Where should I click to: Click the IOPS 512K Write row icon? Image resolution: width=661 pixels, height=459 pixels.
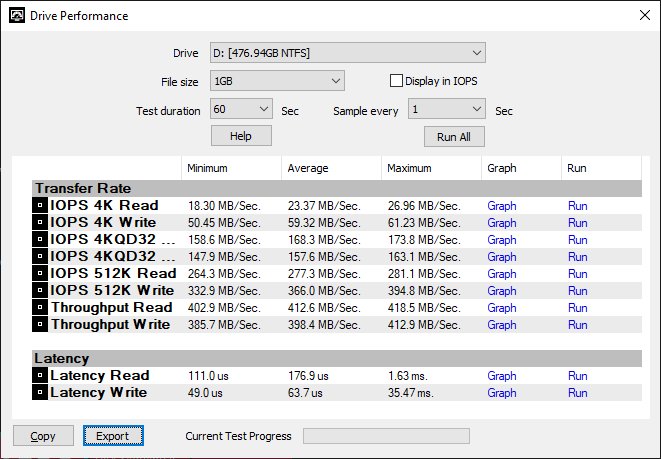point(40,290)
